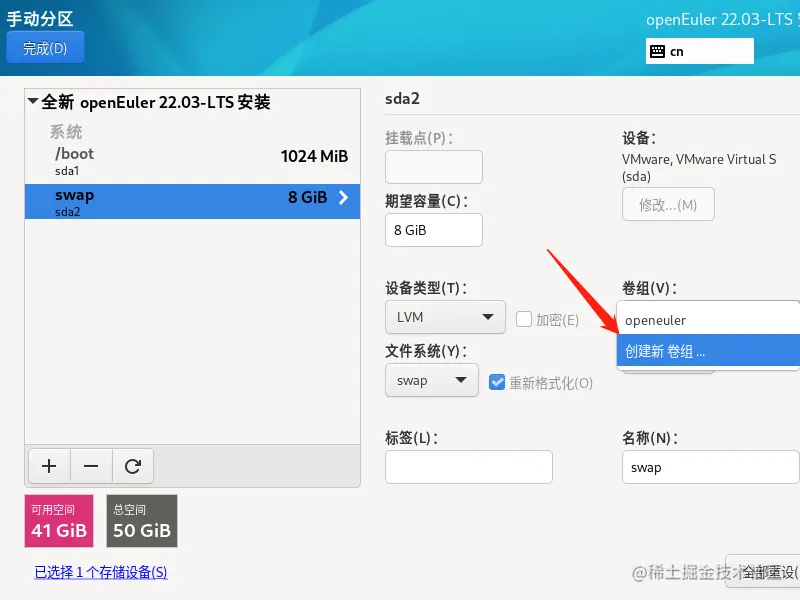
Task: Open the 设备类型 LVM dropdown
Action: [x=445, y=317]
